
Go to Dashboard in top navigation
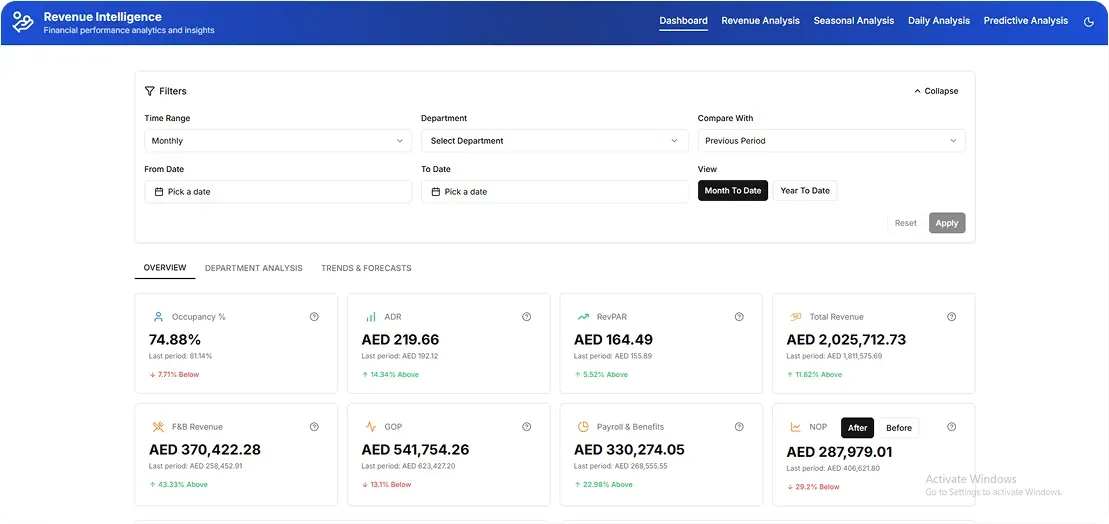pyautogui.click(x=683, y=21)
